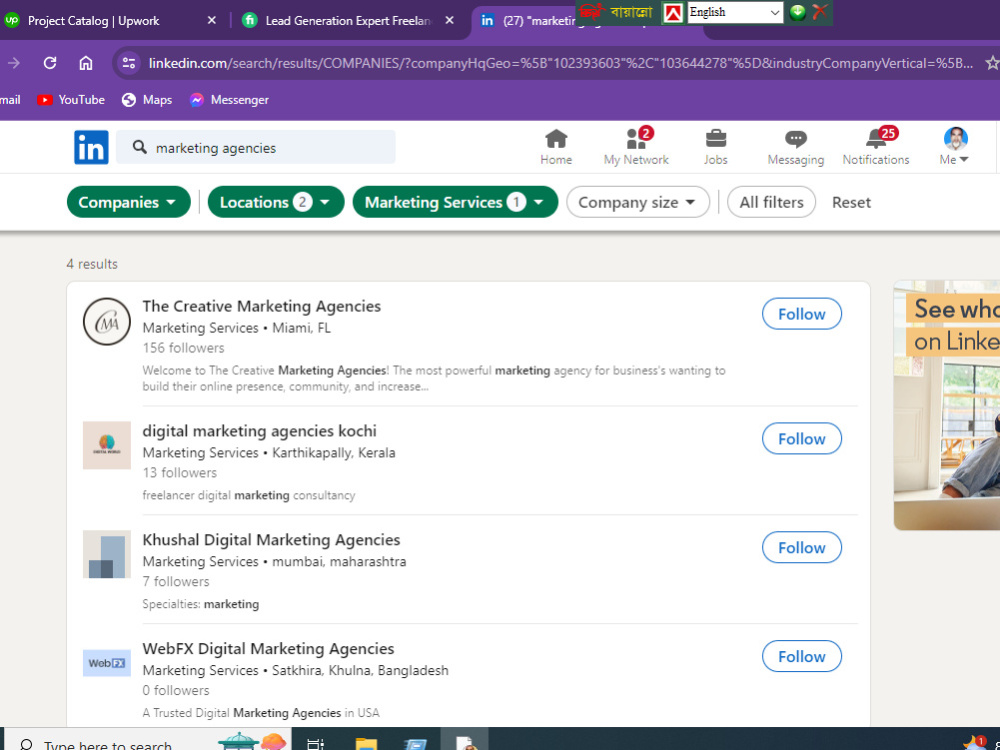The width and height of the screenshot is (1000, 750).
Task: Click the 'See who' LinkedIn ad banner
Action: (x=946, y=405)
